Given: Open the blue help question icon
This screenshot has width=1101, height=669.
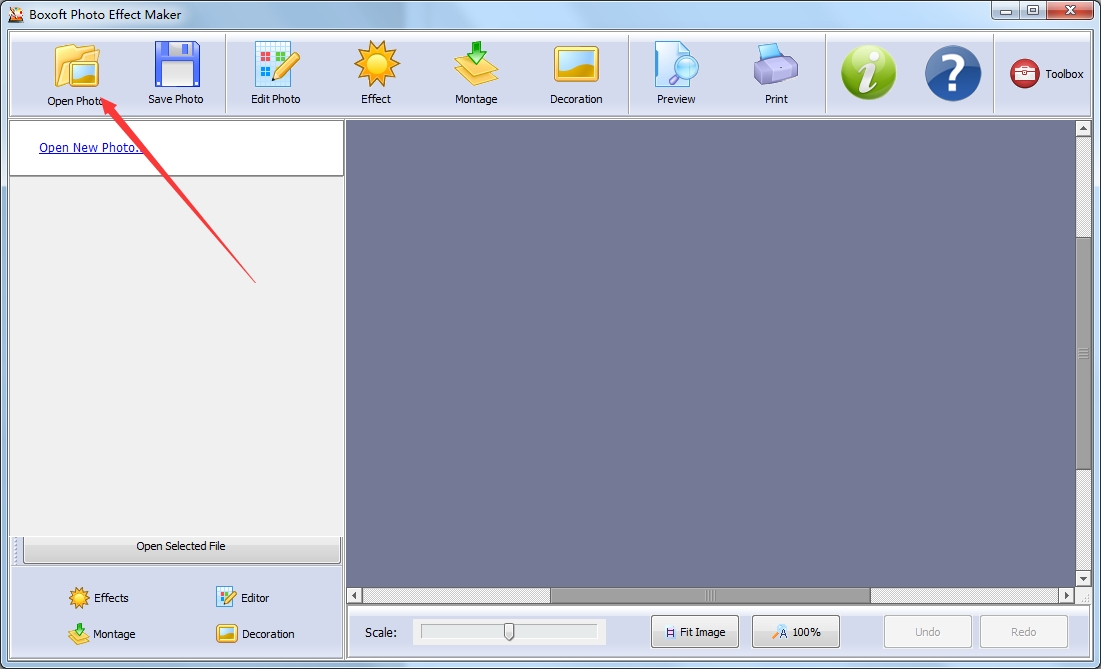Looking at the screenshot, I should pos(953,73).
